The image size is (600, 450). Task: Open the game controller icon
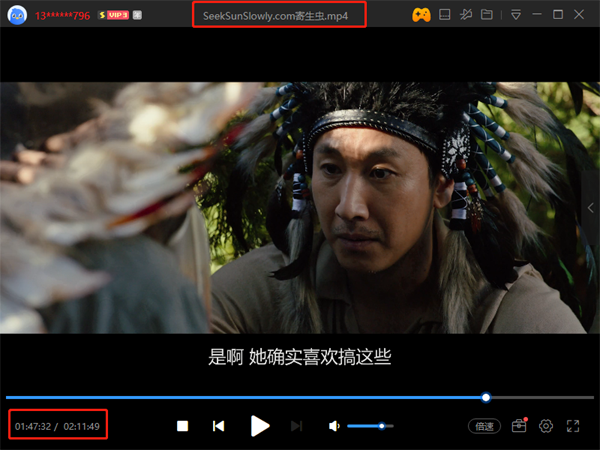click(421, 15)
